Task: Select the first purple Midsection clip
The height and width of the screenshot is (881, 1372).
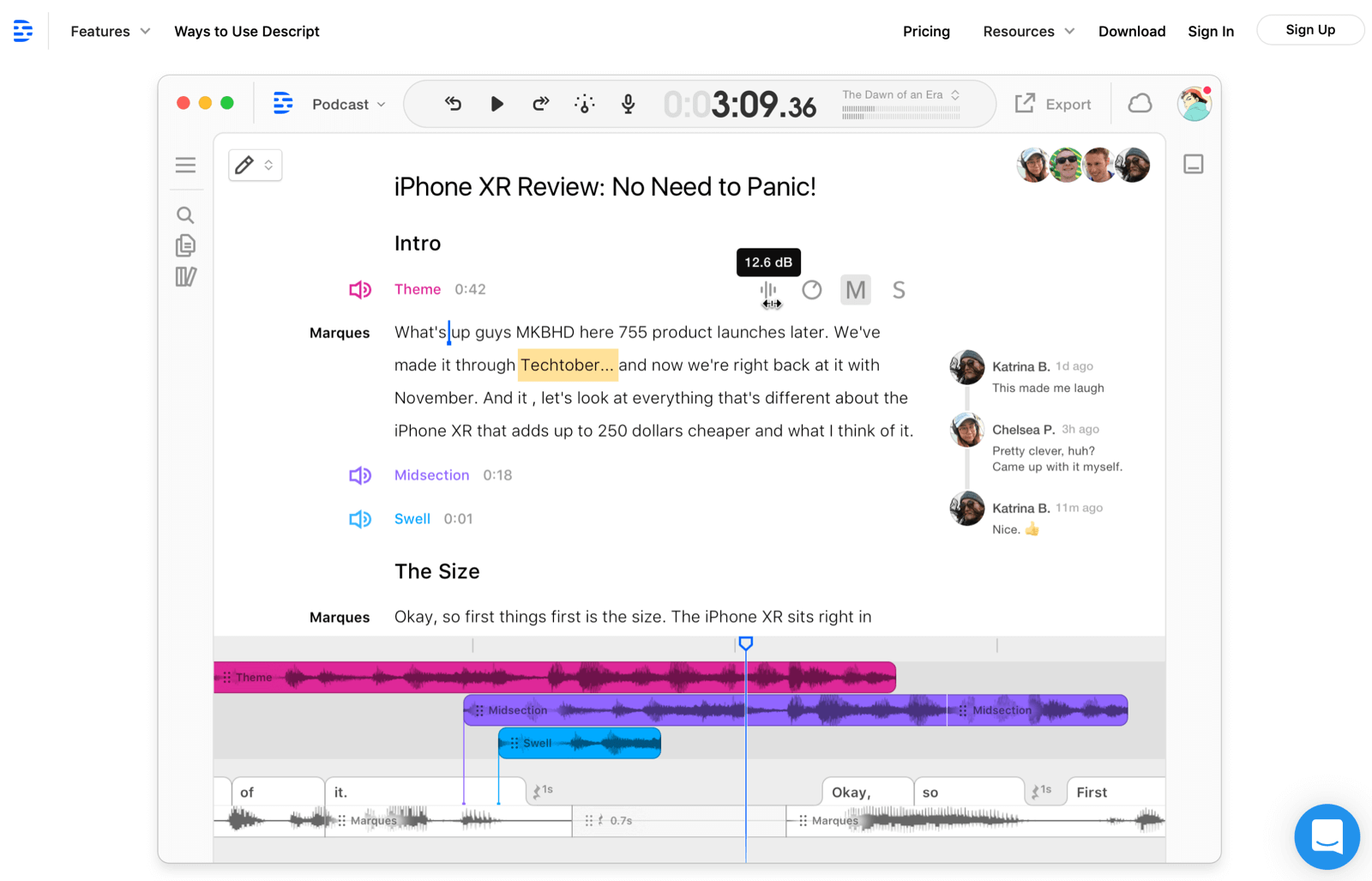Action: [x=705, y=710]
